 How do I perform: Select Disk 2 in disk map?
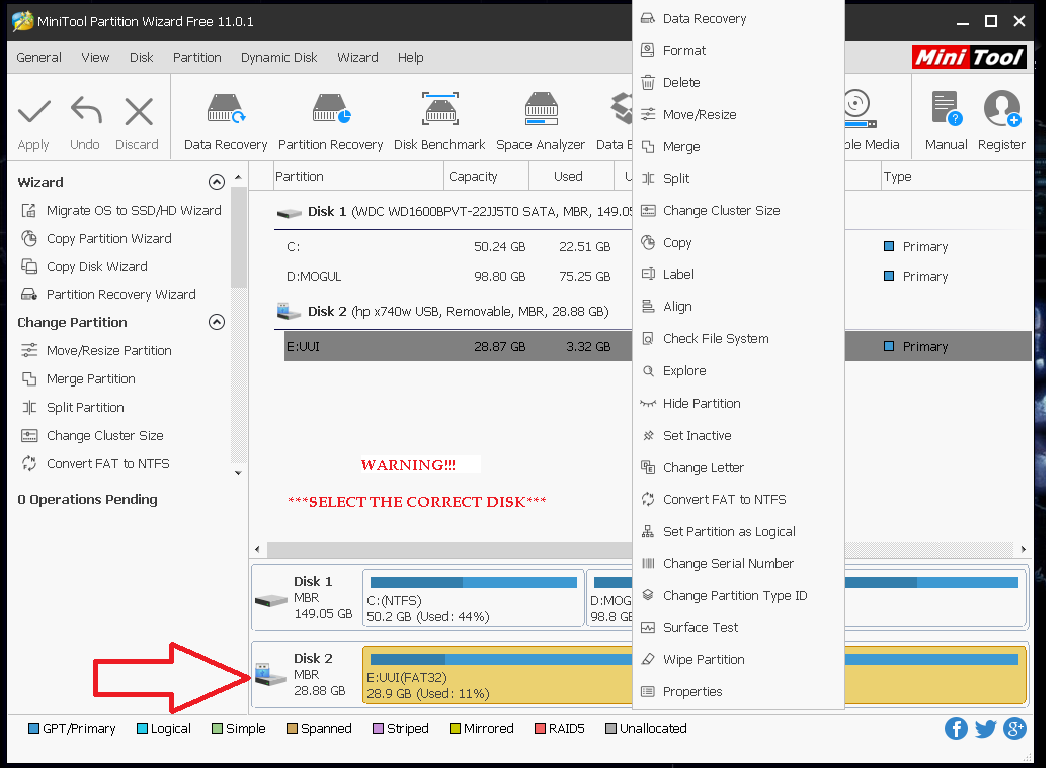click(306, 675)
